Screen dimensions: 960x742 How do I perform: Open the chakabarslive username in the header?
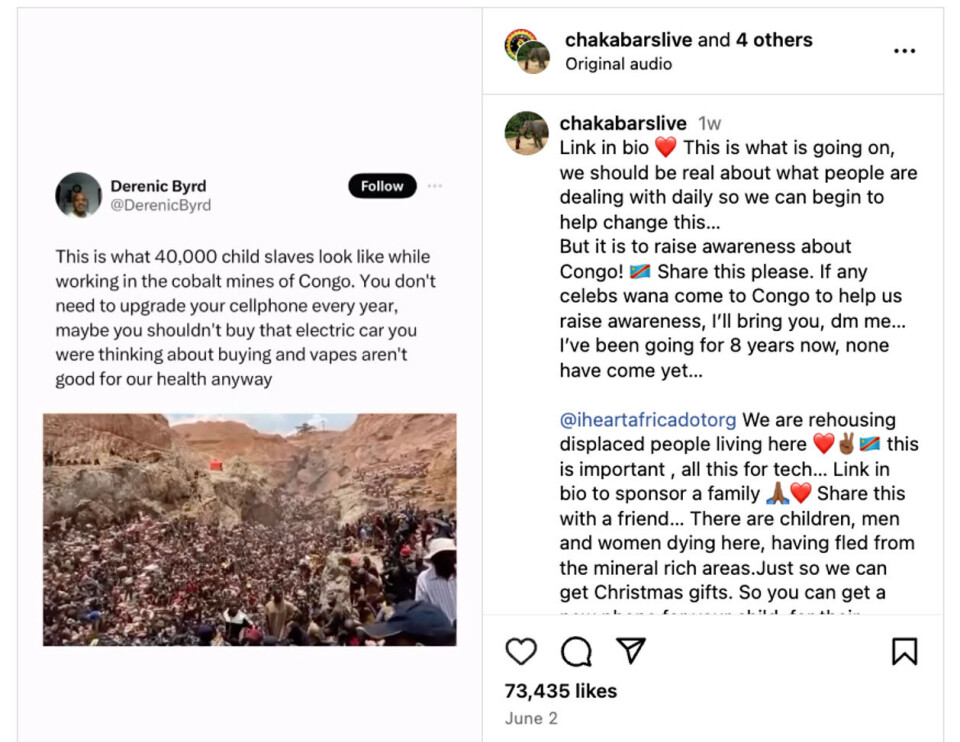coord(628,40)
